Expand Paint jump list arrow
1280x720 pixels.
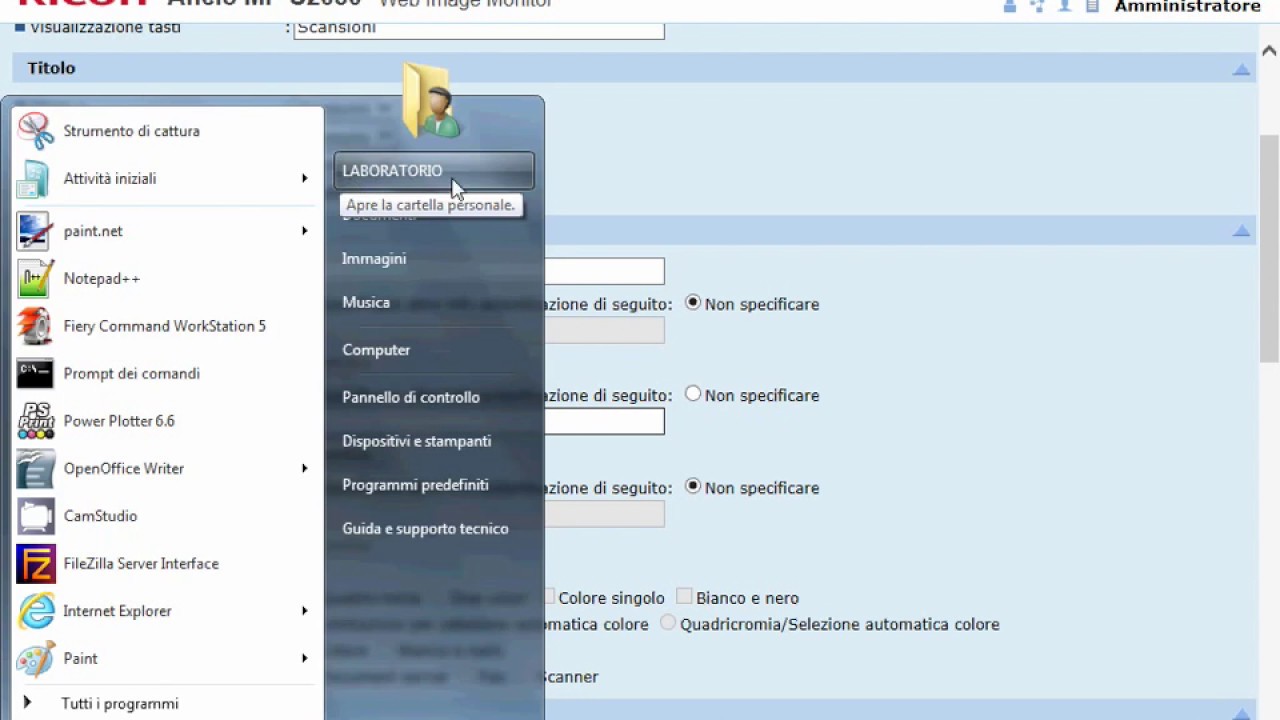(304, 659)
